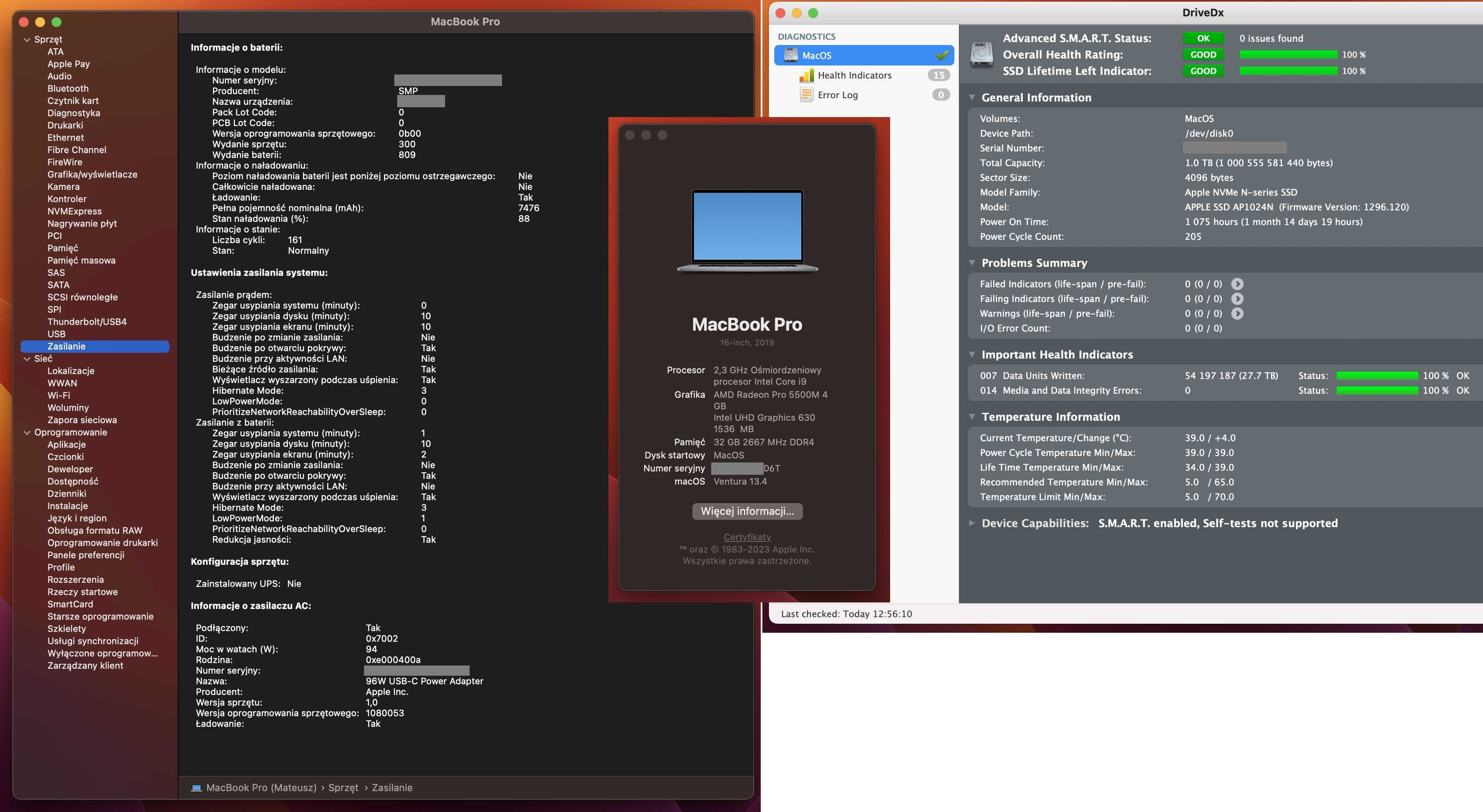This screenshot has width=1483, height=812.
Task: Open the Health Indicators chart icon
Action: (807, 75)
